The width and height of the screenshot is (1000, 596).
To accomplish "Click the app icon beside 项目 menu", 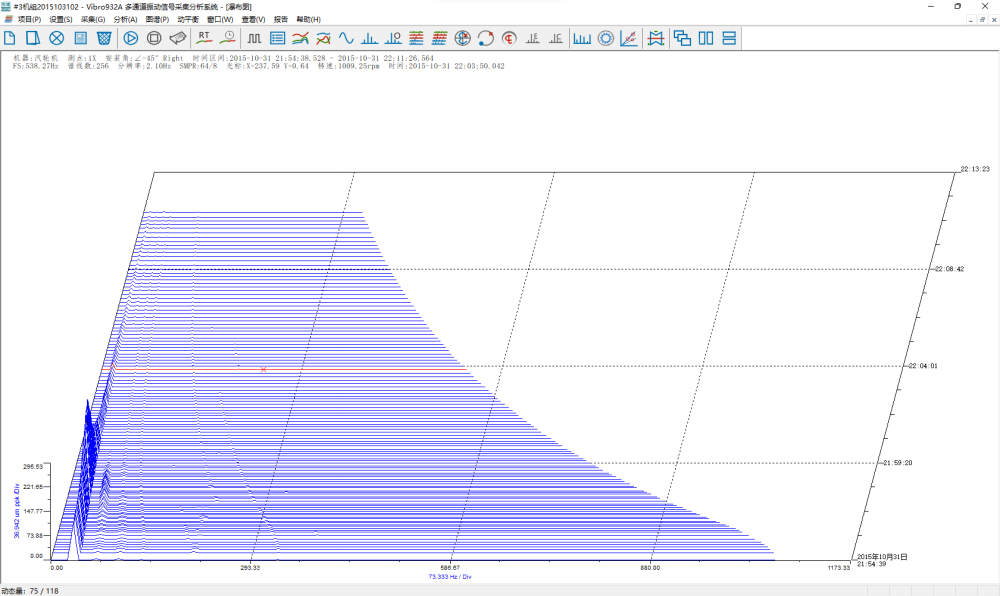I will point(8,20).
